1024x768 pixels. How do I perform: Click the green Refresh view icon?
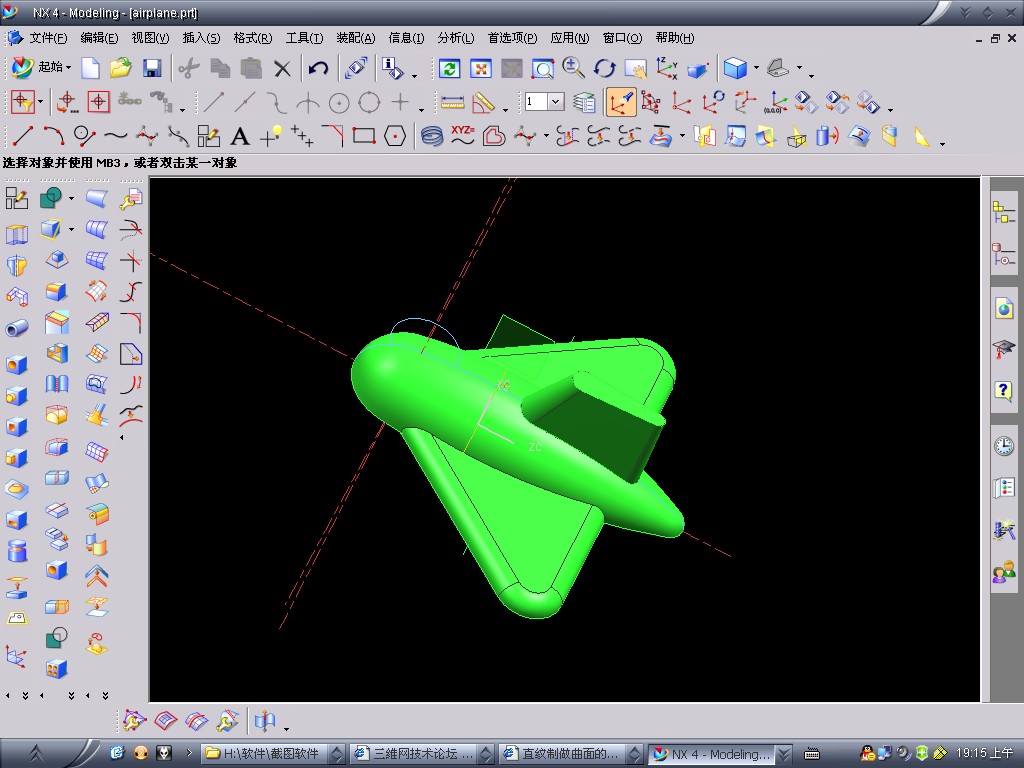[449, 68]
